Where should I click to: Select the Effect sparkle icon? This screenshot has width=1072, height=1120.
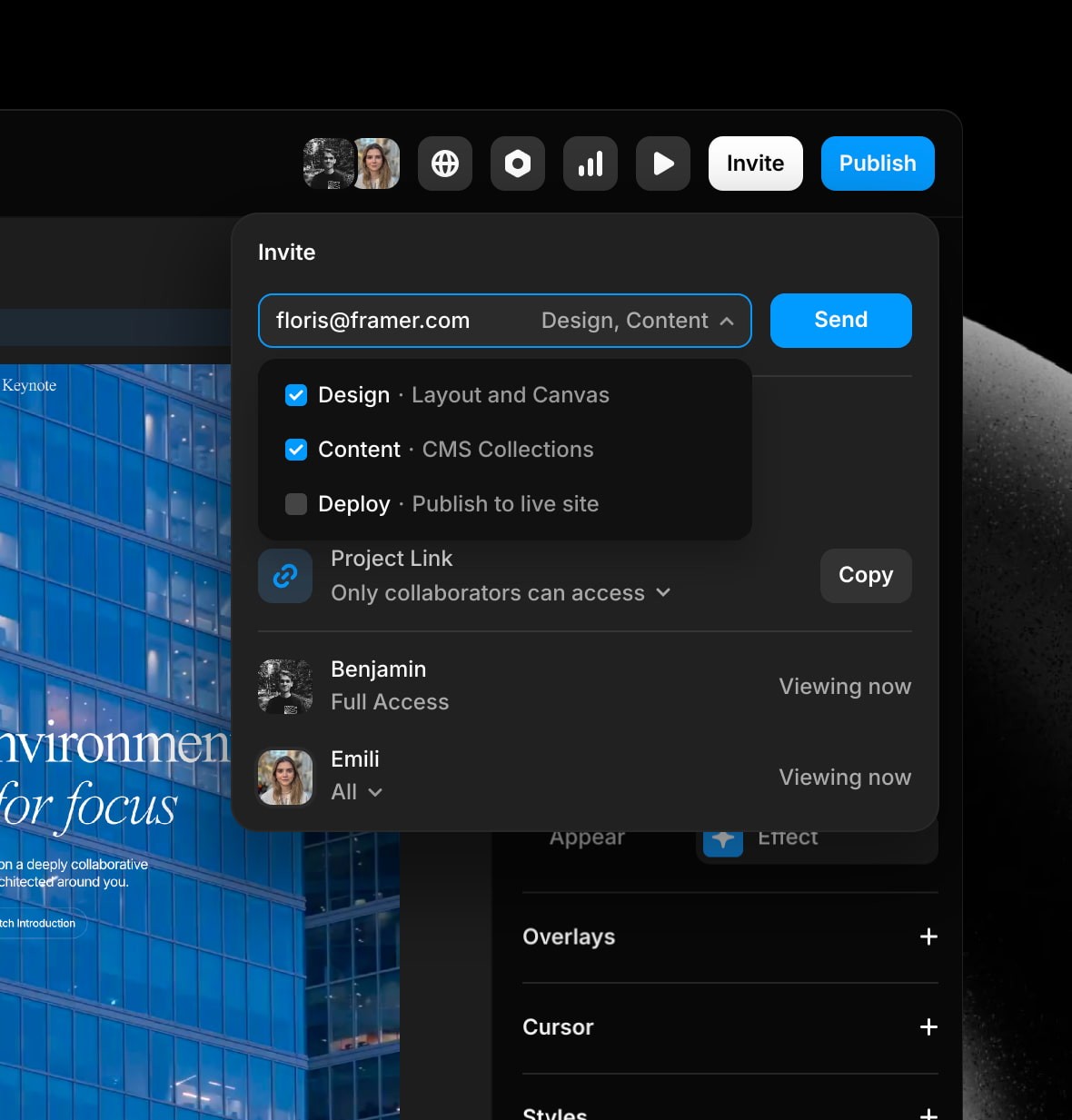click(722, 837)
